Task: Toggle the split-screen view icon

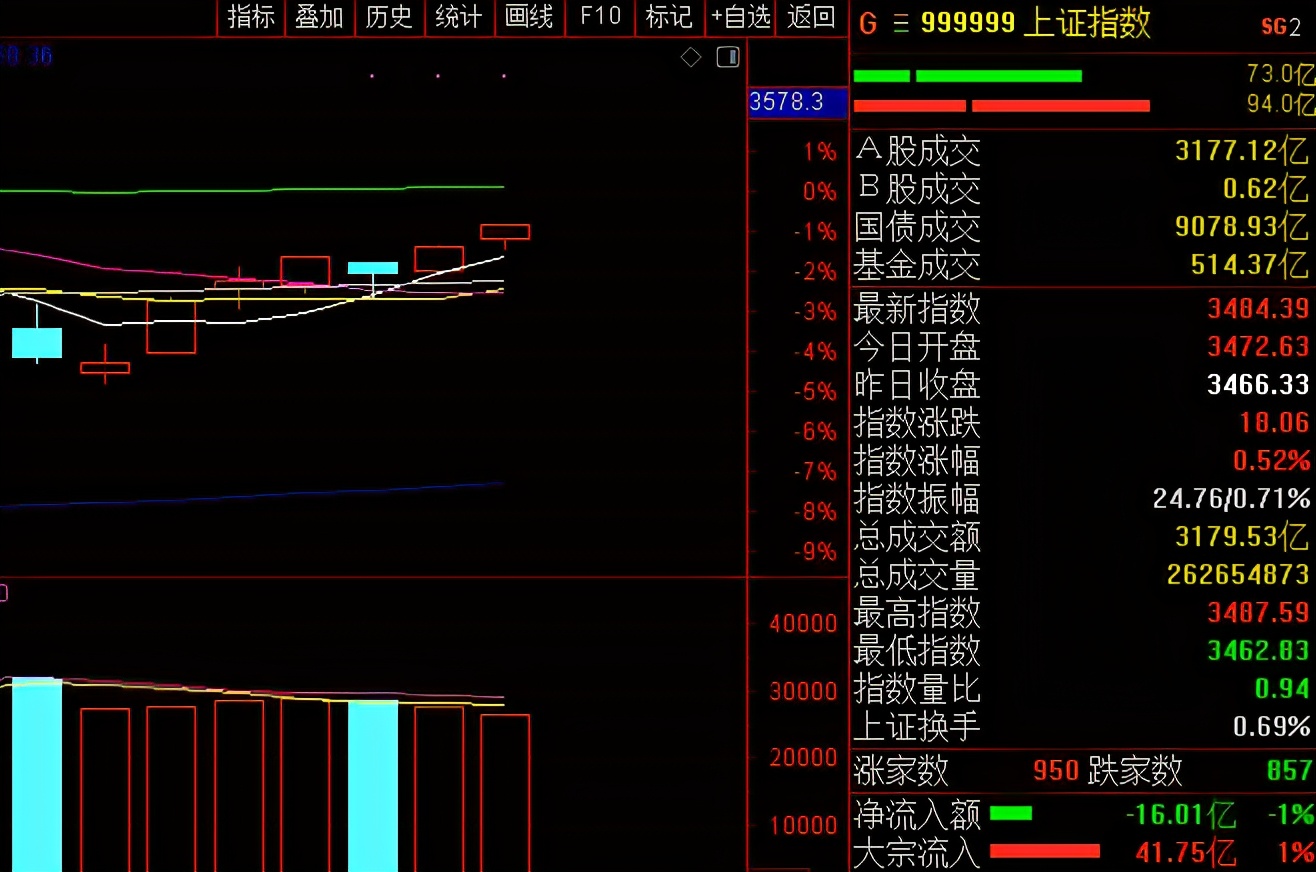Action: (x=729, y=57)
